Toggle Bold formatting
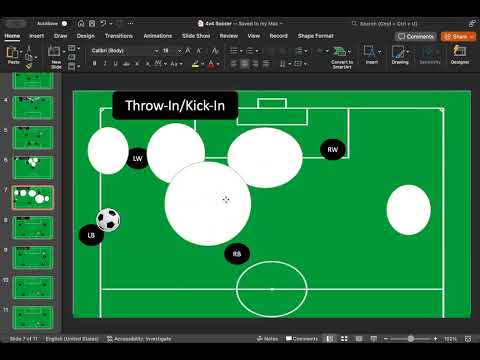The image size is (480, 360). 95,63
